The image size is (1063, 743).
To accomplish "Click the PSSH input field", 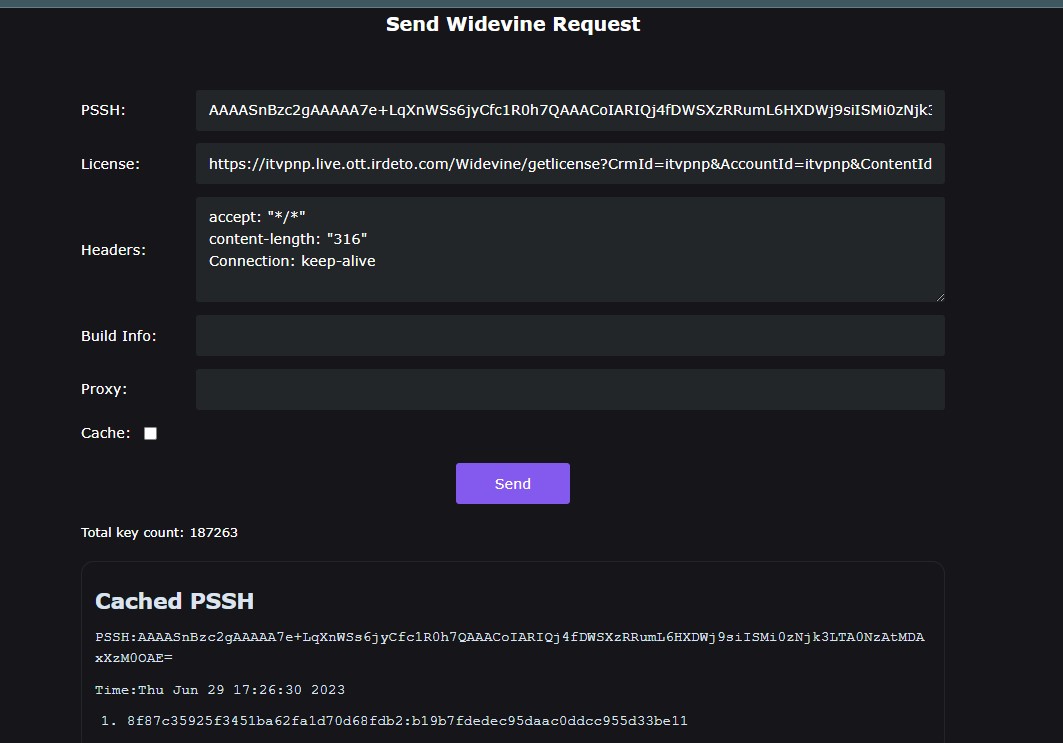I will coord(570,110).
